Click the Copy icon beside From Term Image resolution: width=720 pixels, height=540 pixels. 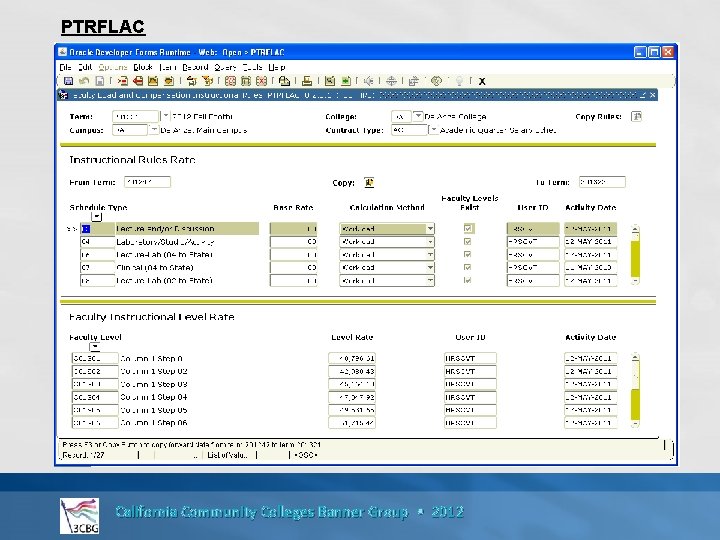point(369,182)
